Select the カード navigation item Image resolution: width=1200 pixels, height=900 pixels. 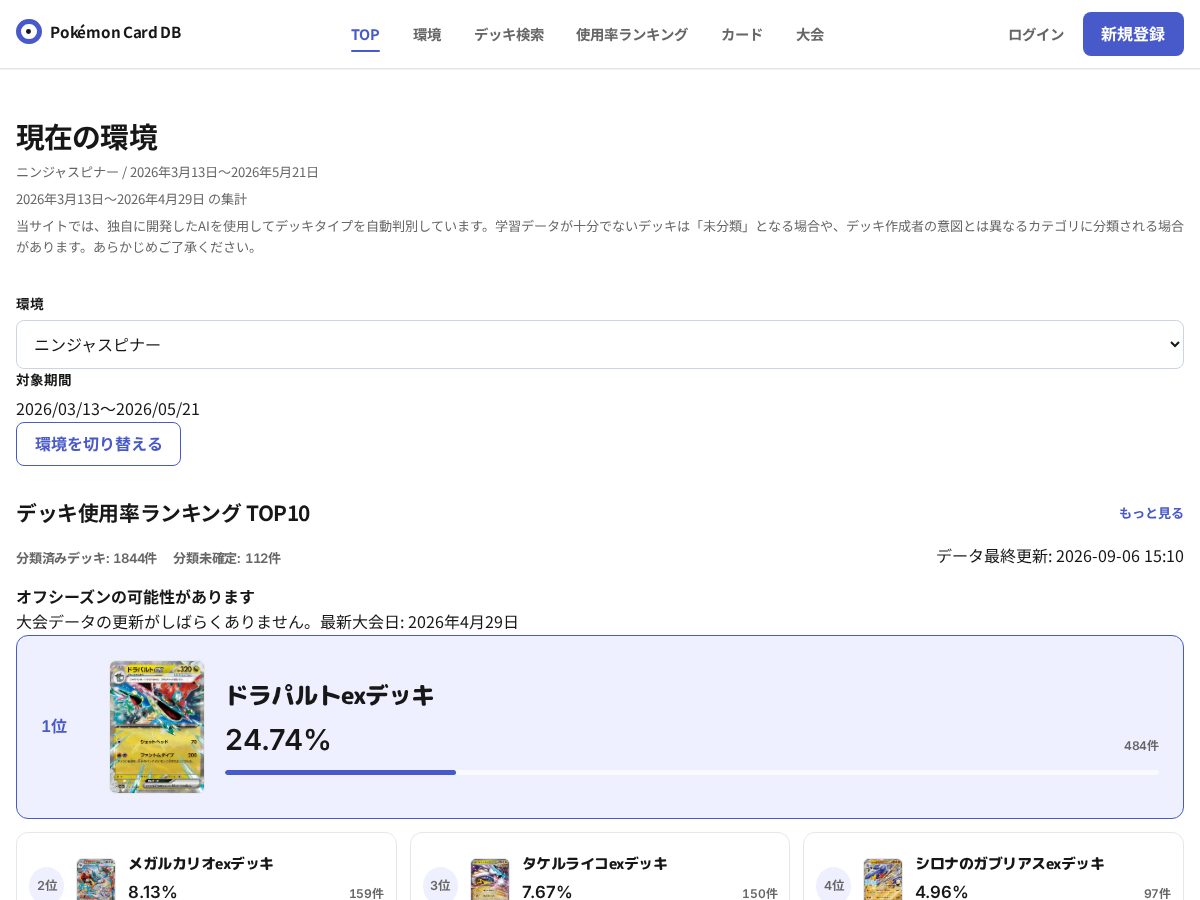(x=742, y=34)
